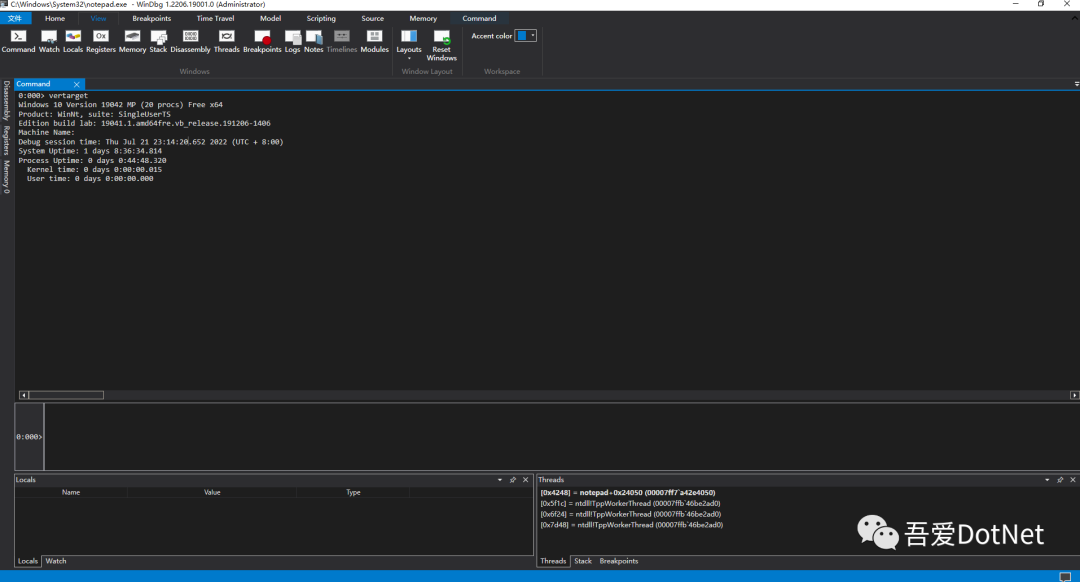The image size is (1080, 582).
Task: Select the Command ribbon tab
Action: 479,19
